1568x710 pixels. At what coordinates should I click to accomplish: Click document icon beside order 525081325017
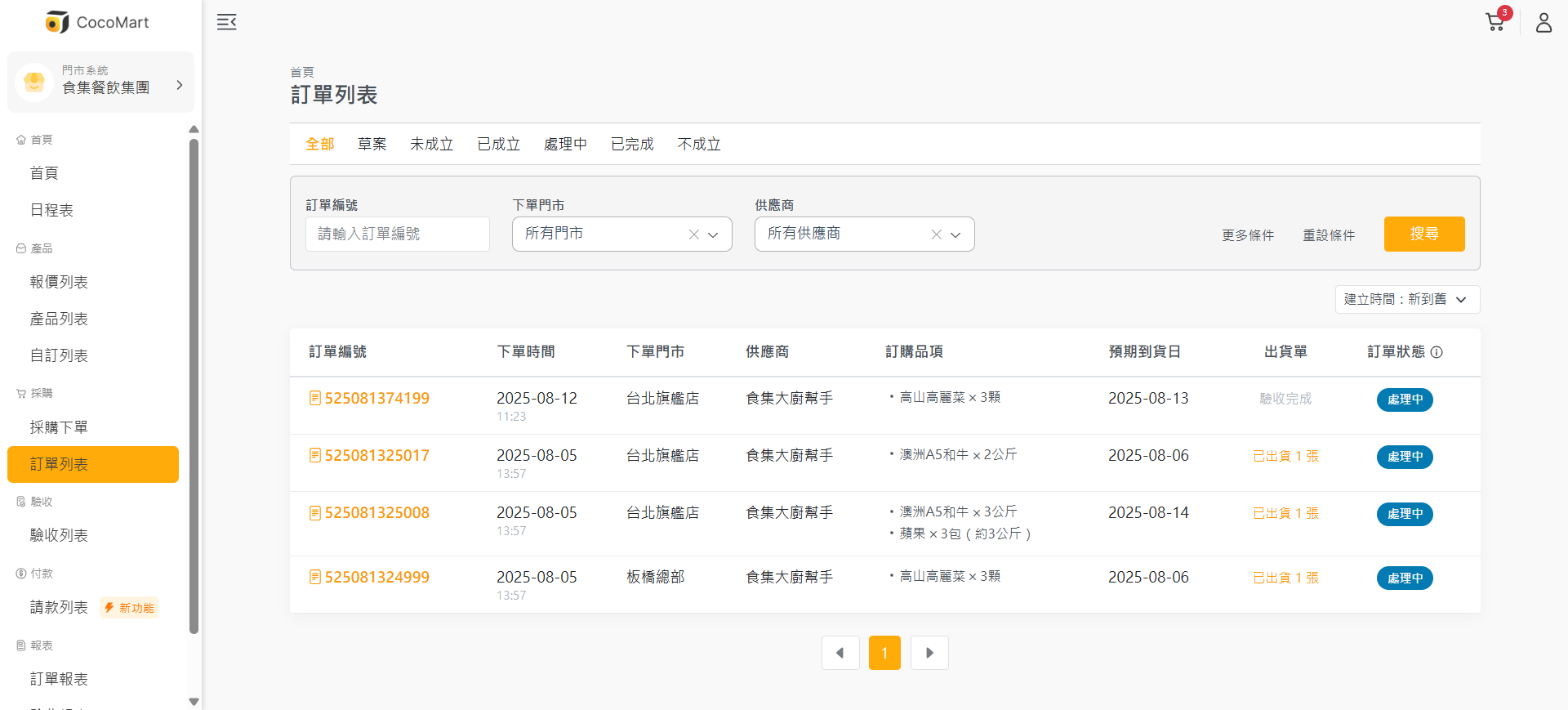tap(315, 455)
